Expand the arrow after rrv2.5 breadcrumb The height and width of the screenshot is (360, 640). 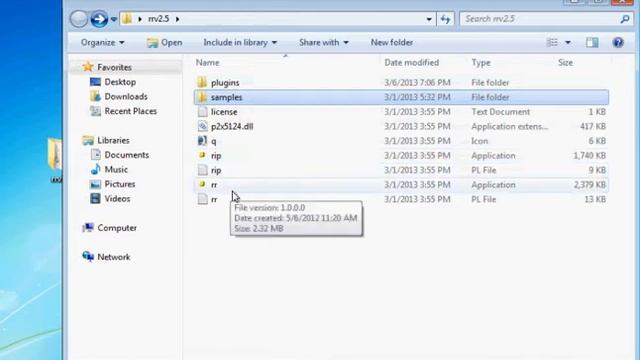click(178, 19)
